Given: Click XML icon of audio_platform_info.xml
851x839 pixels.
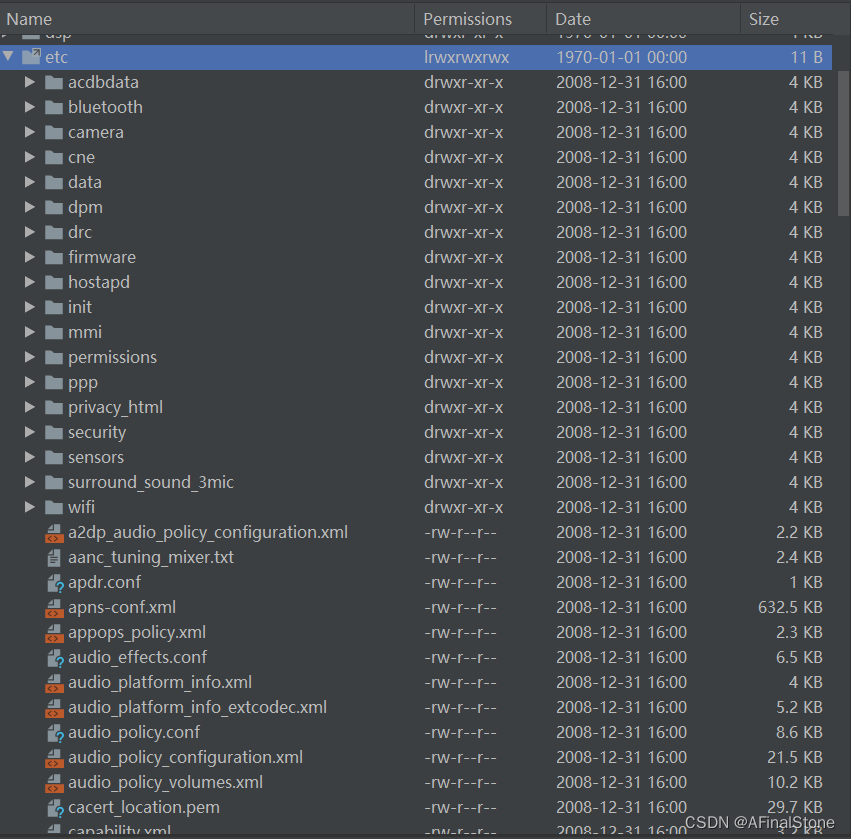Looking at the screenshot, I should pyautogui.click(x=54, y=683).
